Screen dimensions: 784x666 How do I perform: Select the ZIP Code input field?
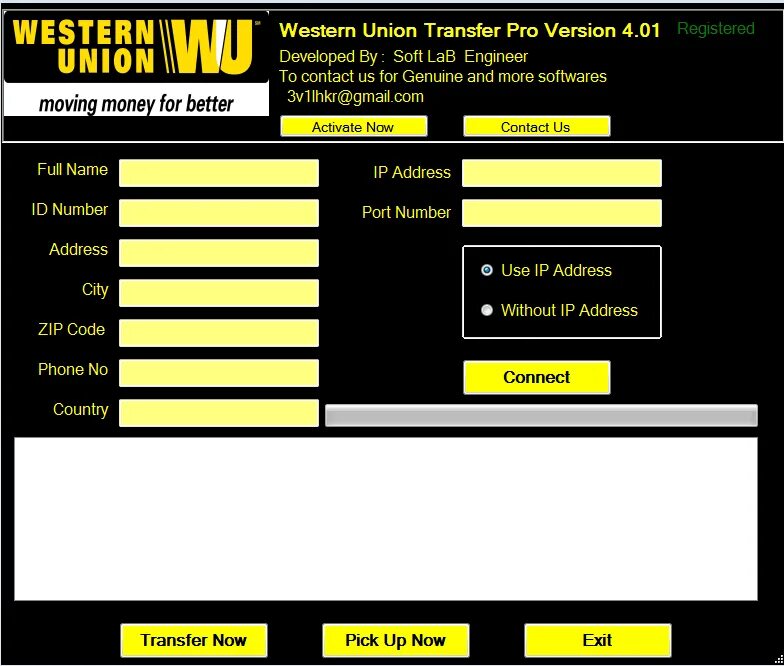(218, 333)
